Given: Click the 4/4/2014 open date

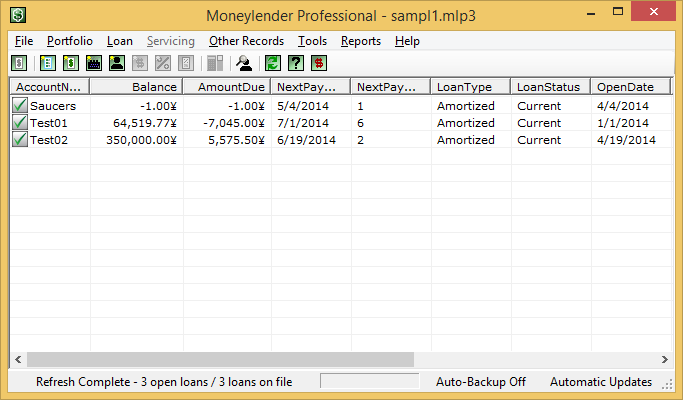Looking at the screenshot, I should [x=623, y=106].
